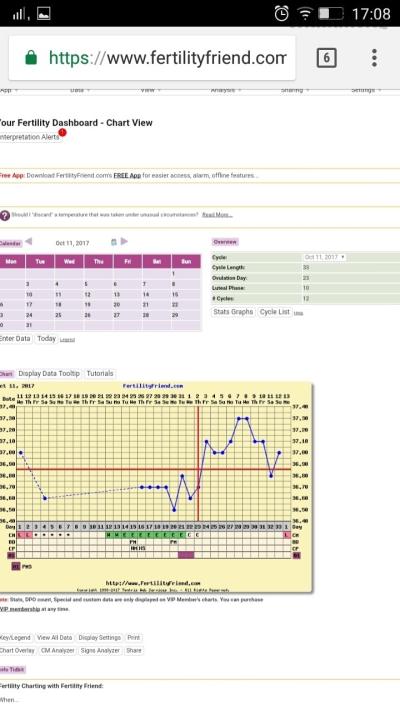The image size is (400, 711).
Task: Tap the Wi-Fi status icon
Action: tap(306, 14)
